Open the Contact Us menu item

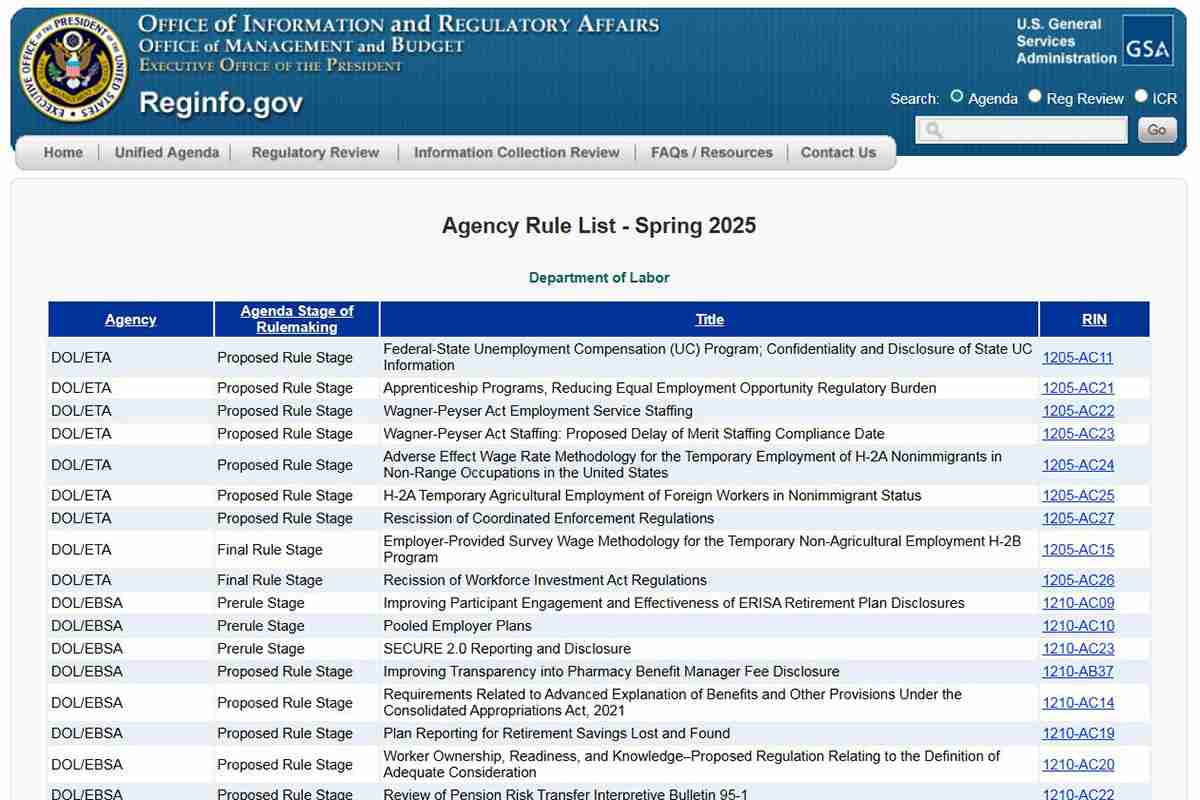click(x=838, y=153)
